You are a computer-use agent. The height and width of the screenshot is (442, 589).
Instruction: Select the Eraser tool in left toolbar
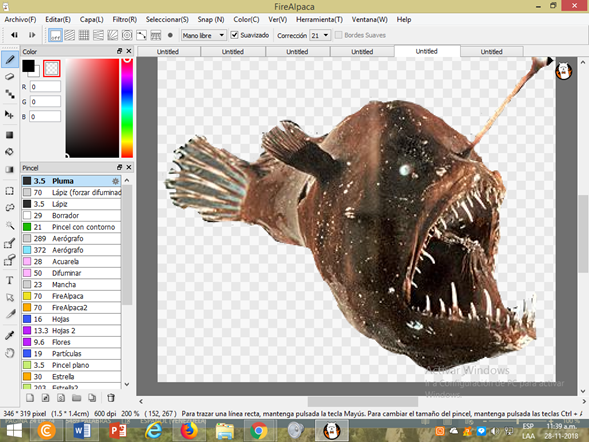coord(10,77)
